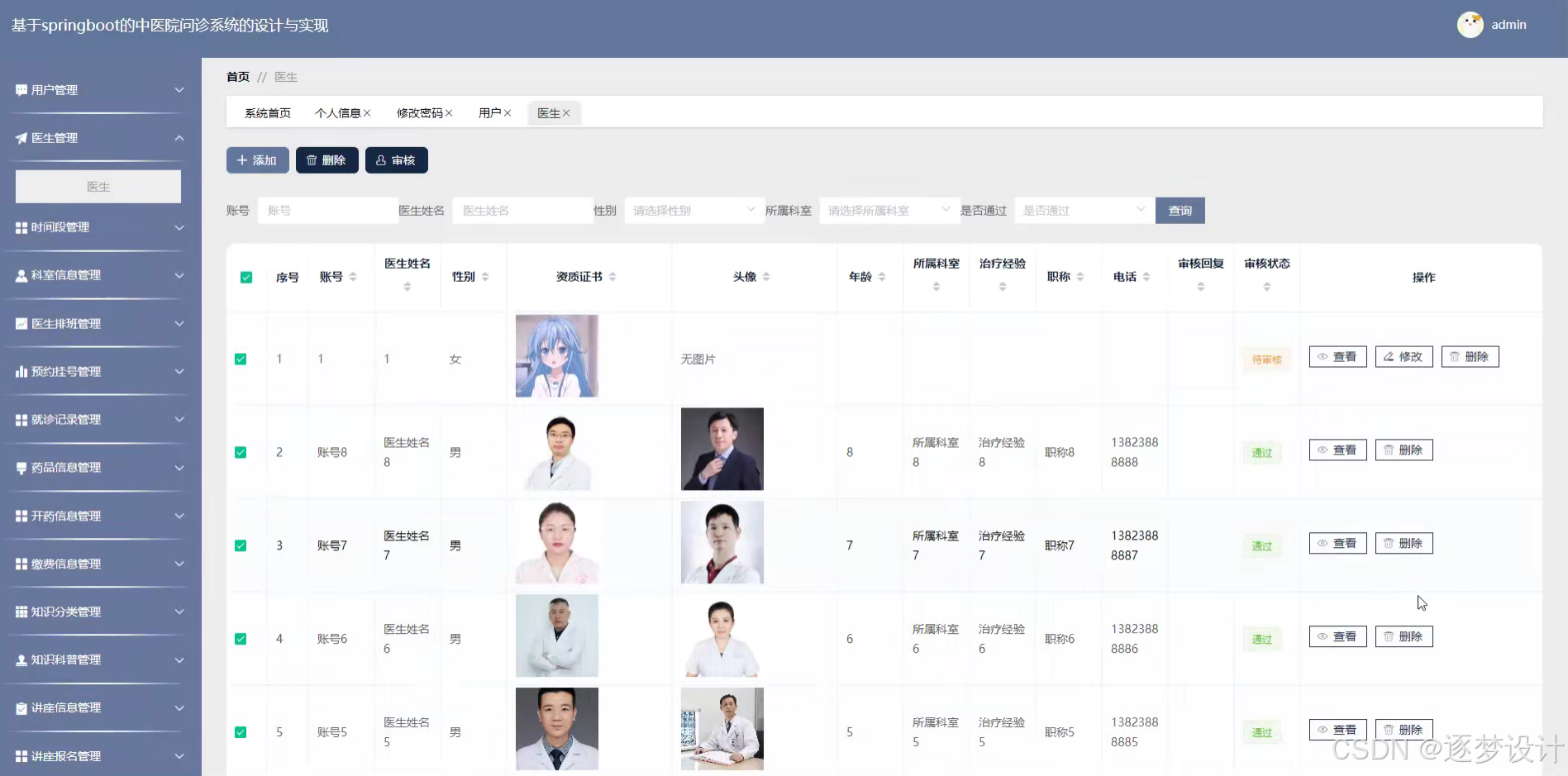Toggle the select-all checkbox in table header

[246, 278]
